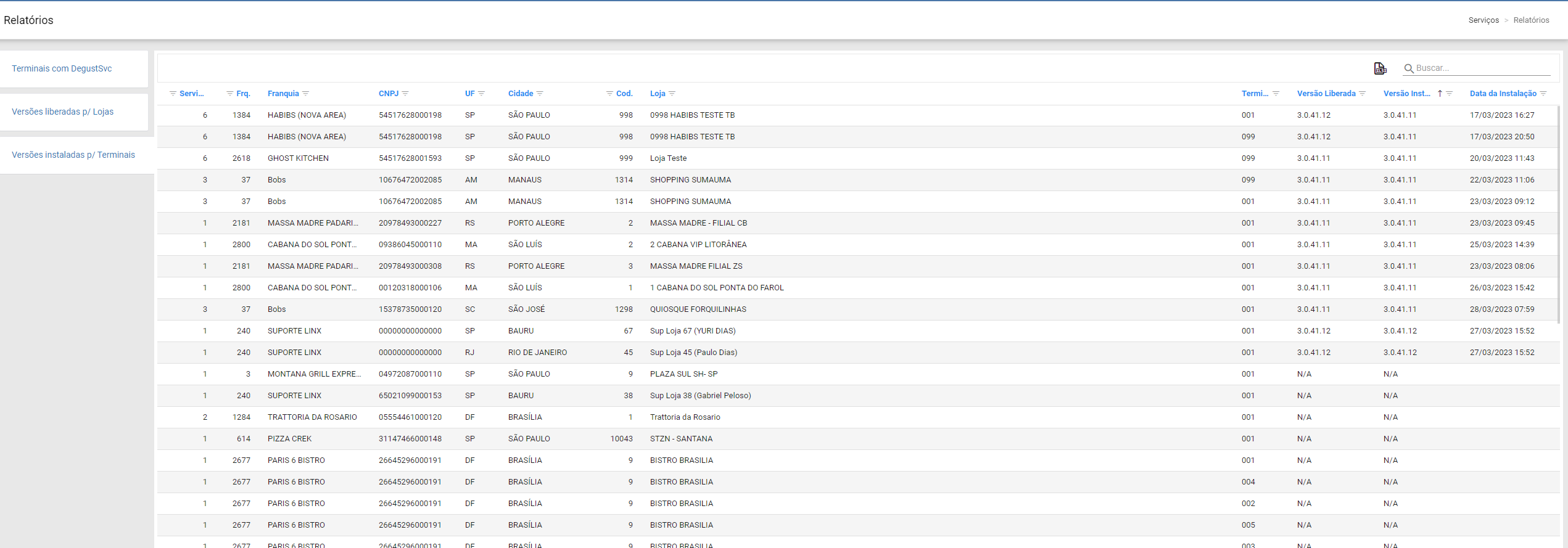
Task: Go to Serviços in the breadcrumb
Action: (1483, 20)
